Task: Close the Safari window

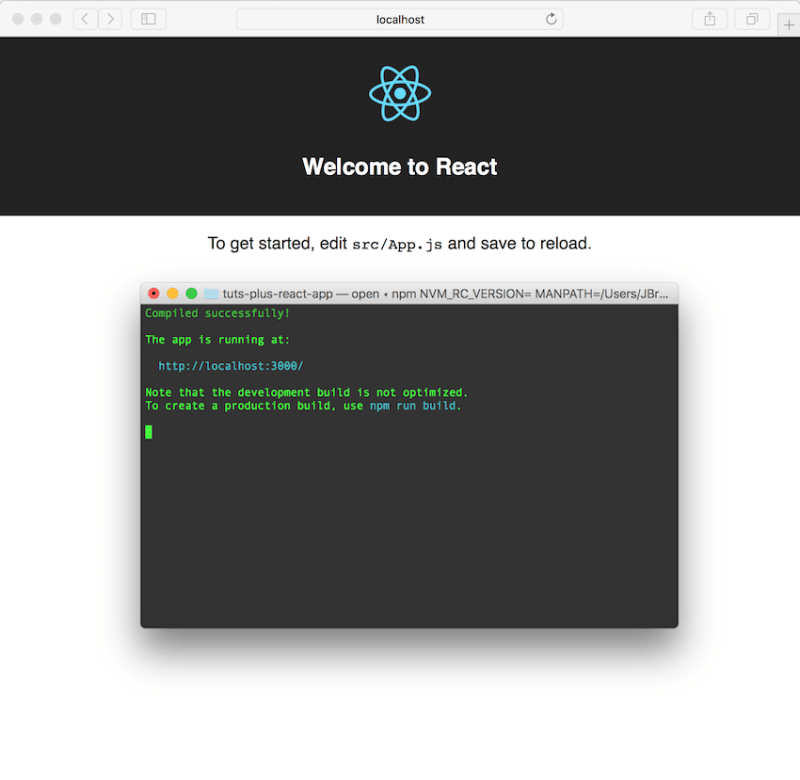Action: point(18,19)
